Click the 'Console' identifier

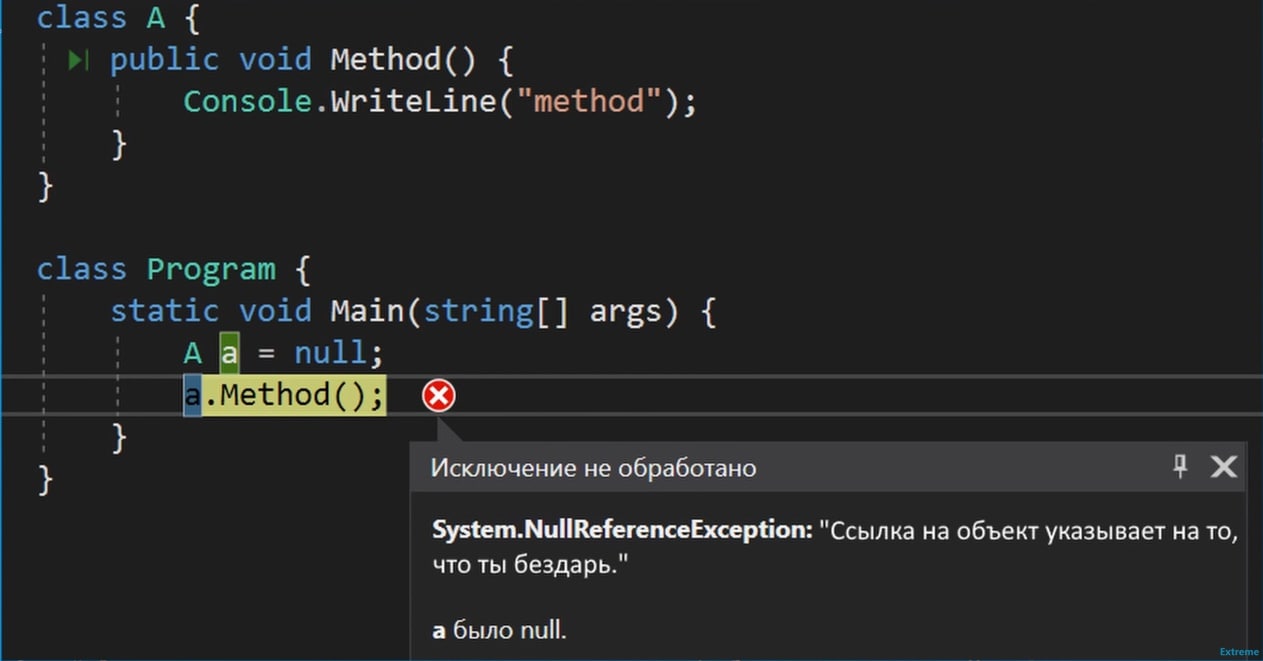click(247, 101)
